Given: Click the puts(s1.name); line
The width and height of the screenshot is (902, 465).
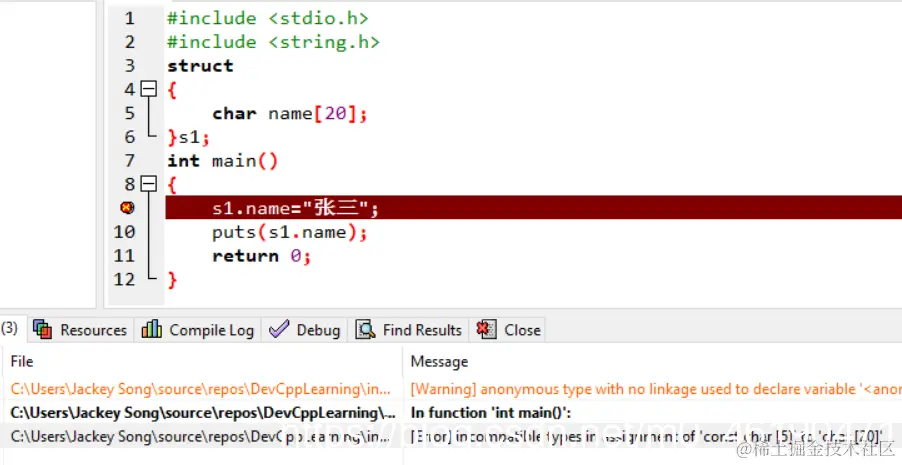Looking at the screenshot, I should [289, 232].
